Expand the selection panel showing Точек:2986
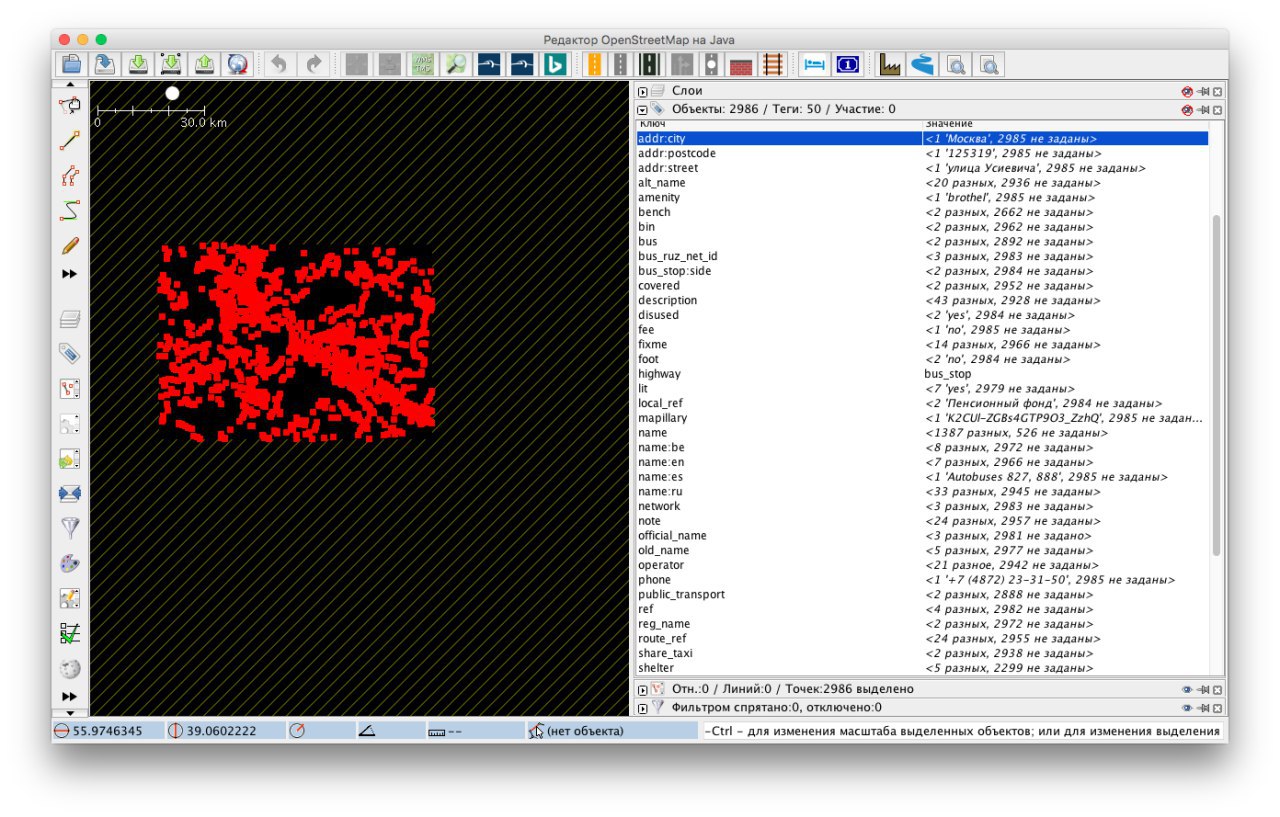The width and height of the screenshot is (1280, 817). (643, 689)
